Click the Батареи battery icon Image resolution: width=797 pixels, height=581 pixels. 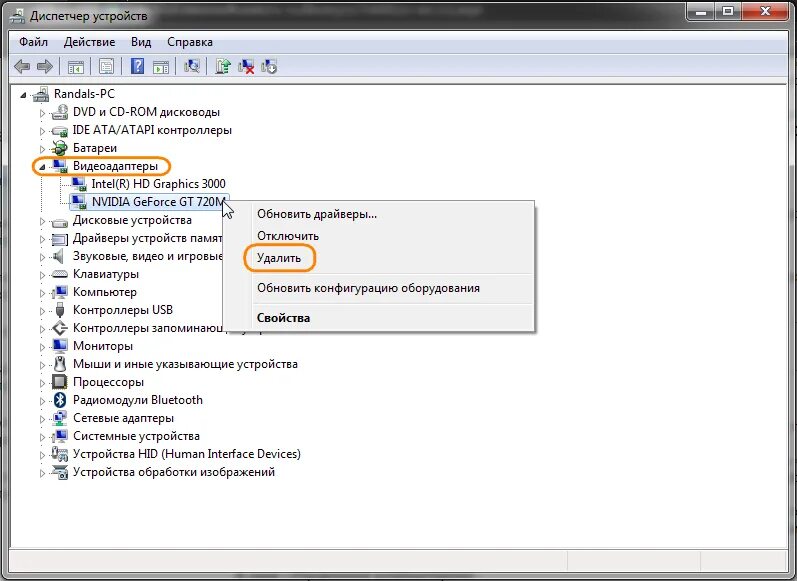tap(59, 148)
